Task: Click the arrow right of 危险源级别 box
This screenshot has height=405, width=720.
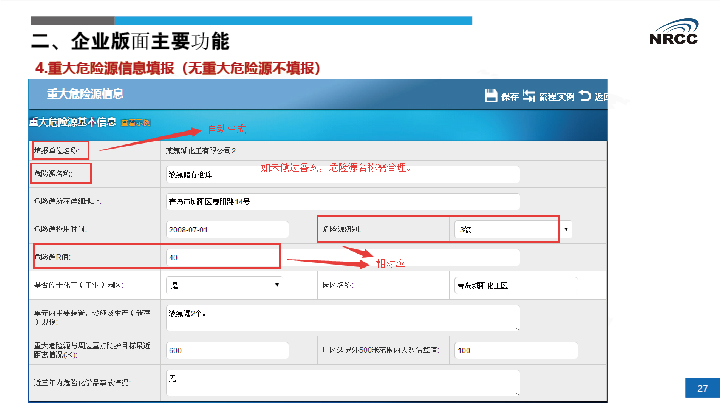Action: point(567,229)
